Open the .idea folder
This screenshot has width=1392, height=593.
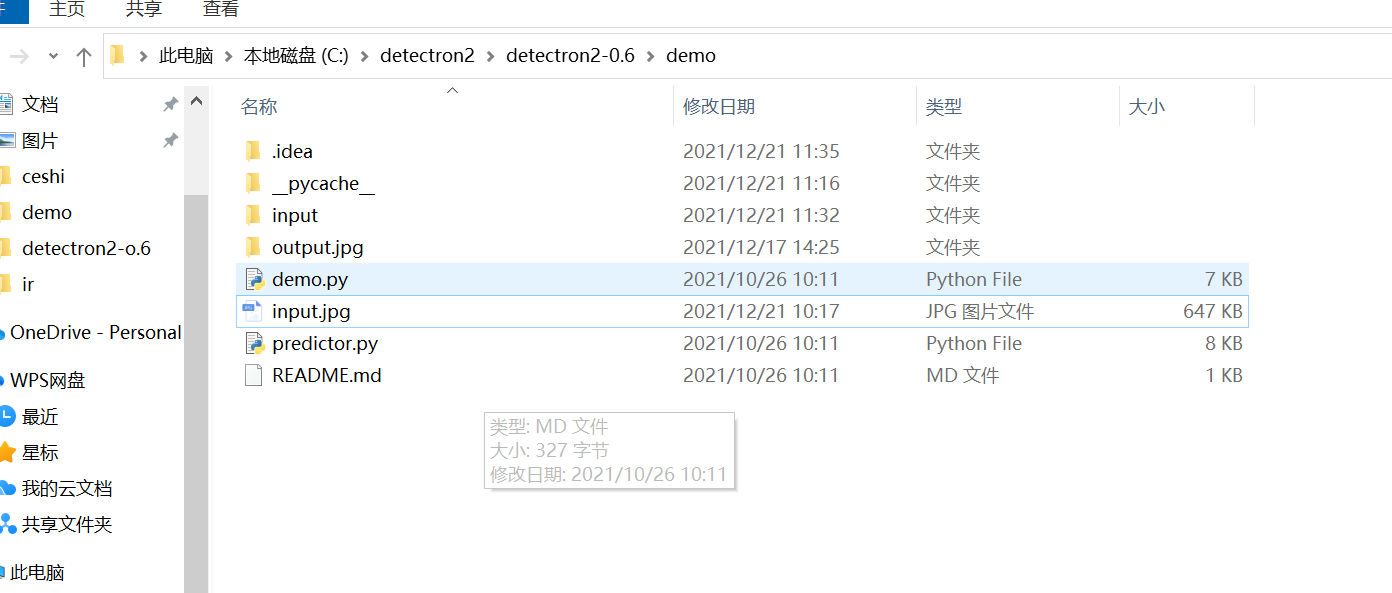tap(294, 151)
